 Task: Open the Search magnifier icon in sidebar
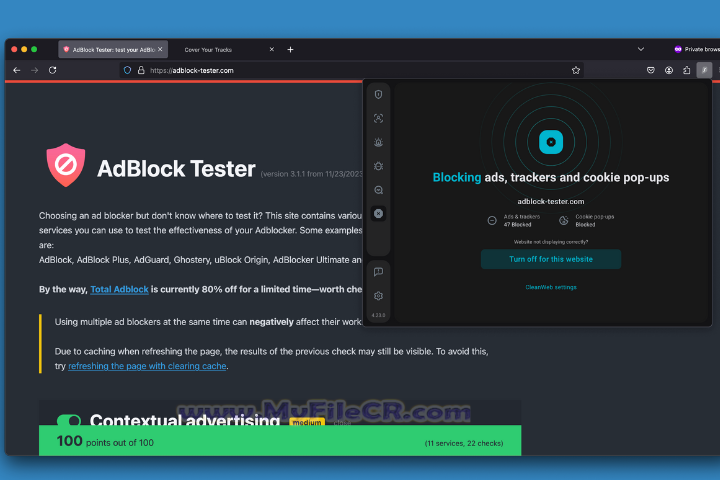point(378,190)
